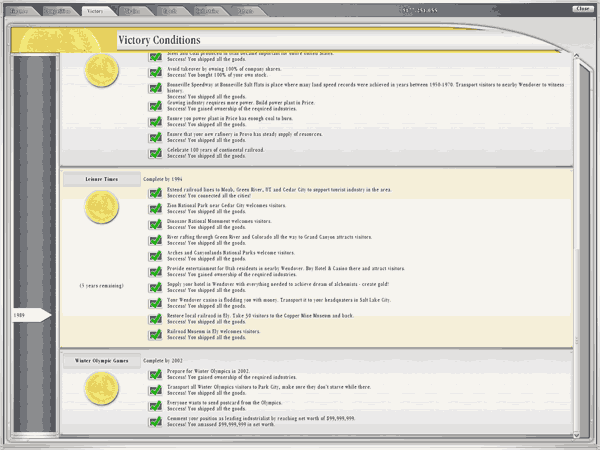Click the Winter Olympic Games gold medal coin
The image size is (600, 450).
[102, 388]
